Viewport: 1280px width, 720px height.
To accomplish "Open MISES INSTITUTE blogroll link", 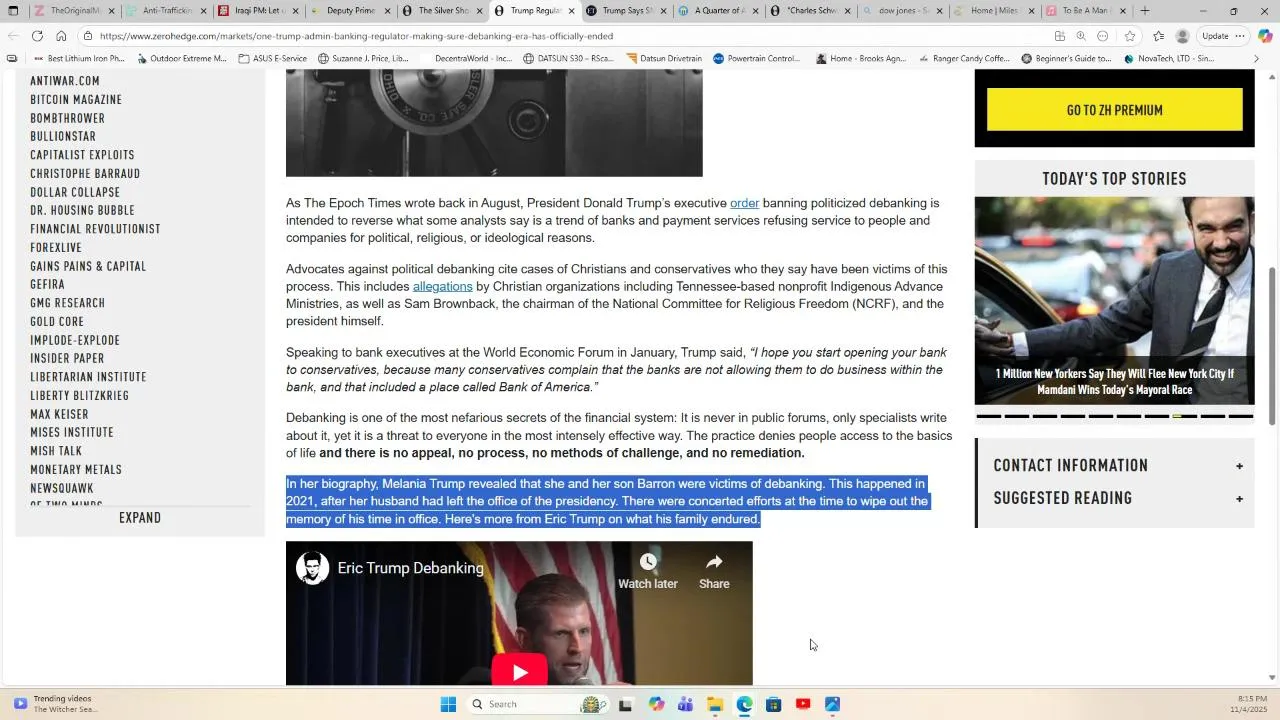I will (72, 433).
